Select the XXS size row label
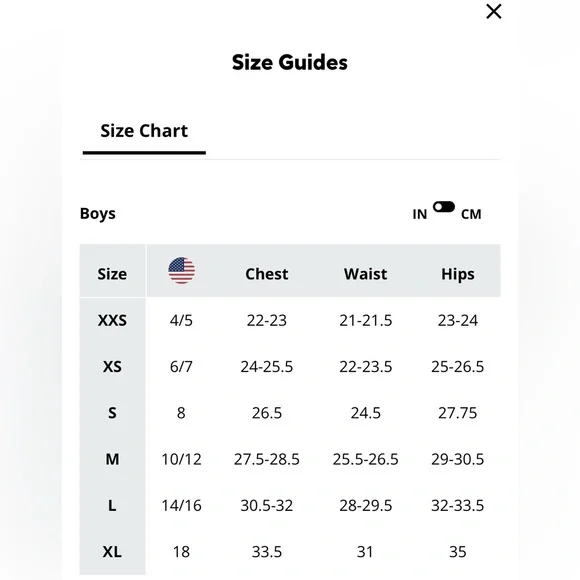 click(x=112, y=320)
